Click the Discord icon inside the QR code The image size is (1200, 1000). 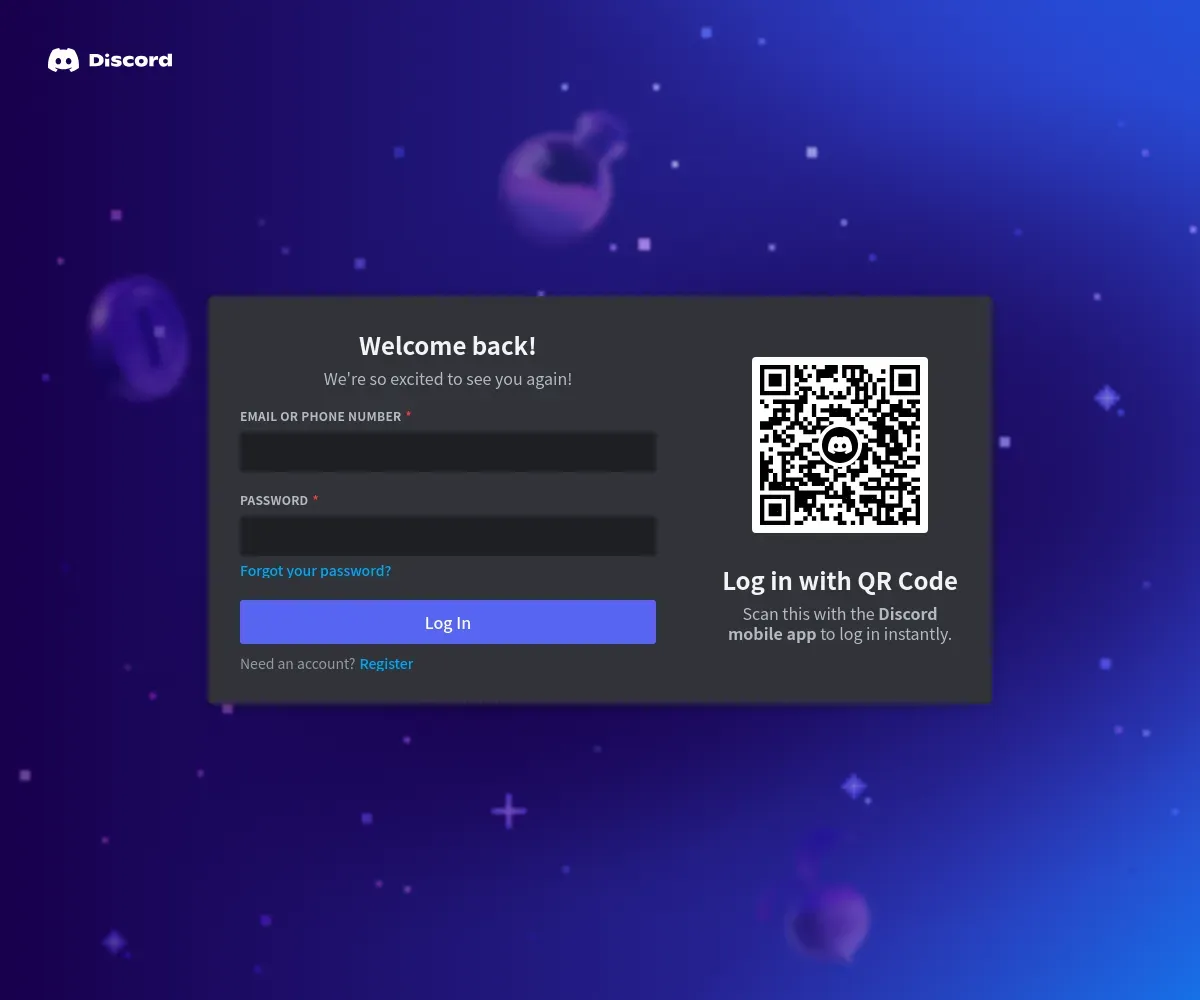click(840, 445)
